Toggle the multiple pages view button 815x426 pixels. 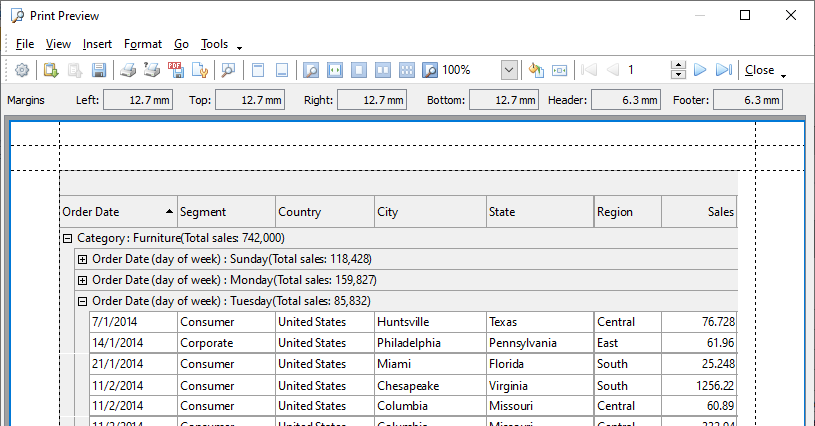point(407,70)
